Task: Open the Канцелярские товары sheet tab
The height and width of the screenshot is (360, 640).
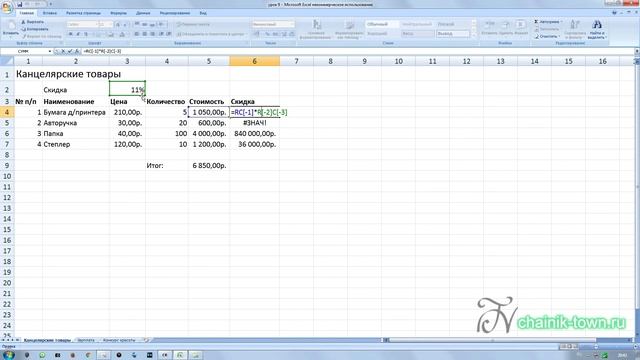Action: point(47,340)
